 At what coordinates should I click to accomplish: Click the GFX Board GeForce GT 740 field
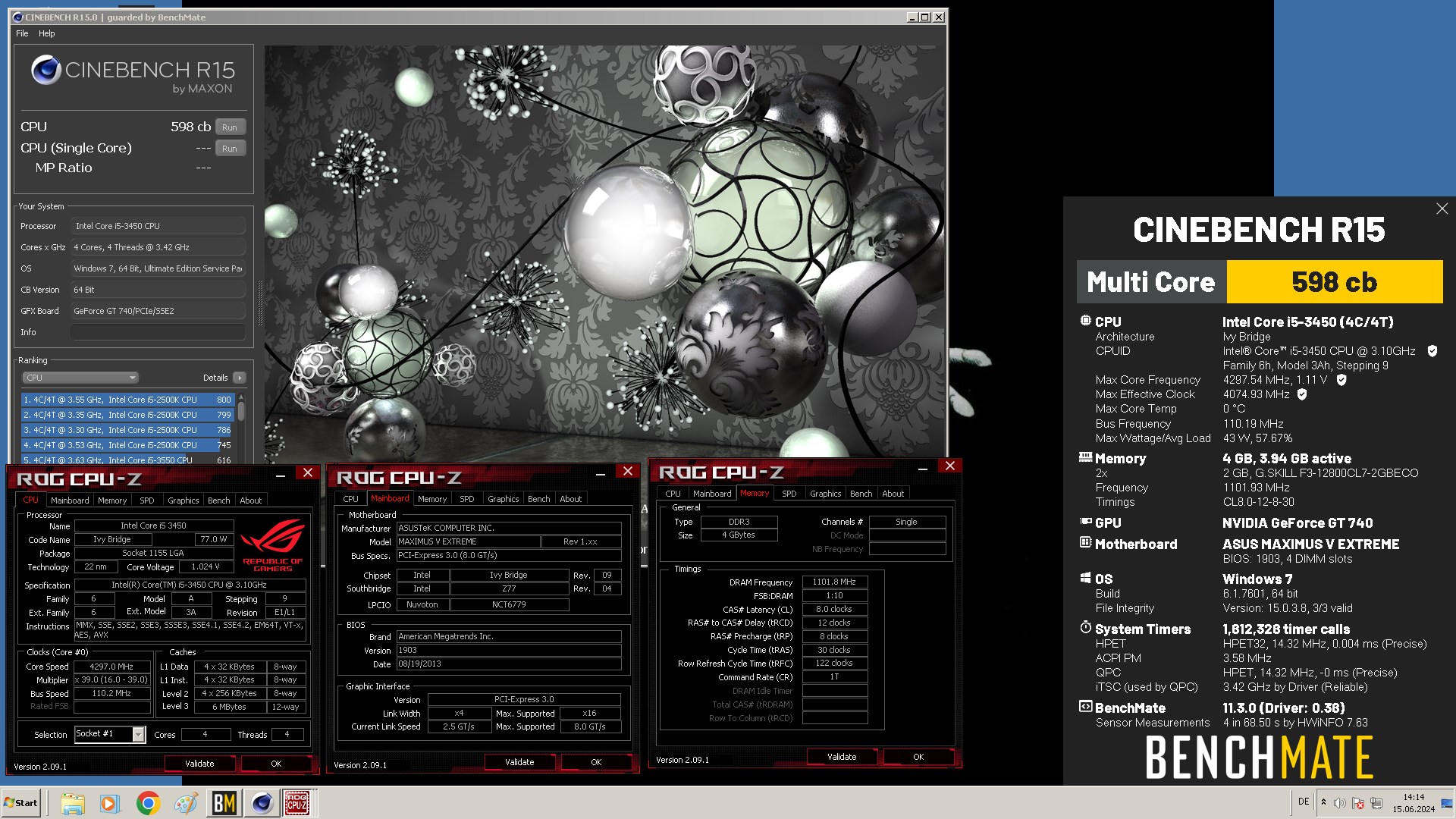click(x=158, y=311)
